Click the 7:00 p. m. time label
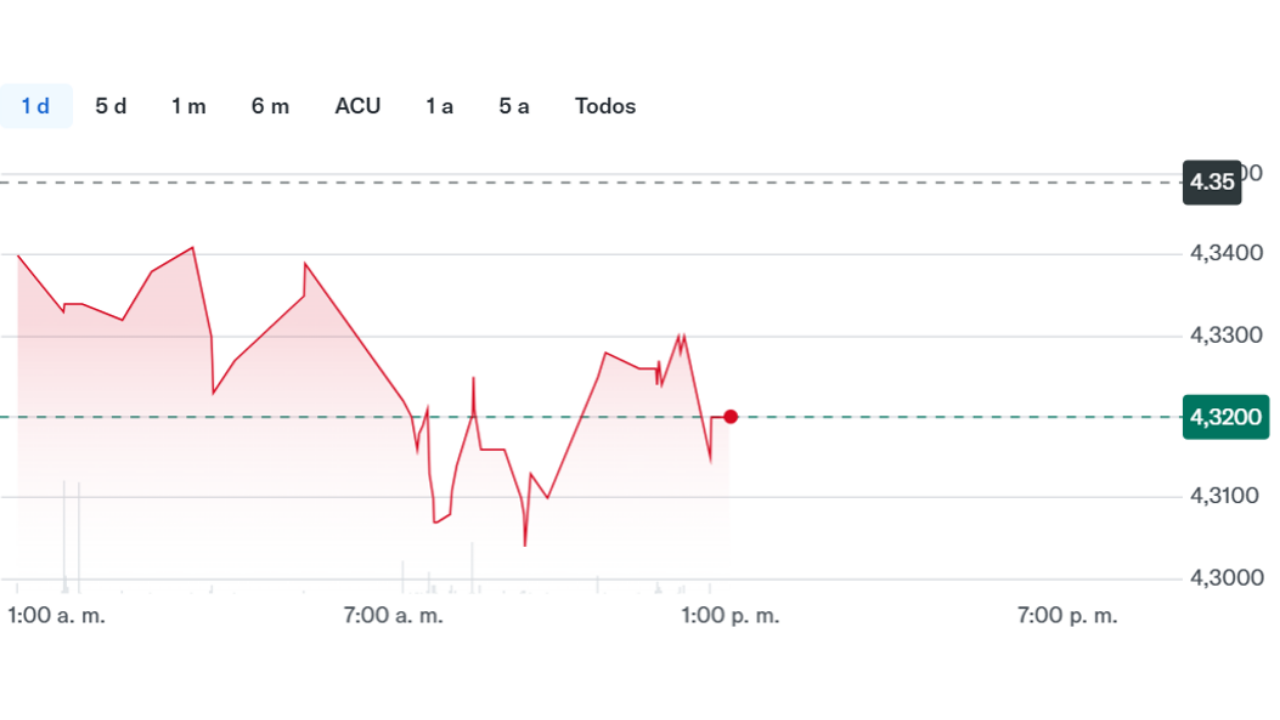The image size is (1280, 720). (1067, 616)
